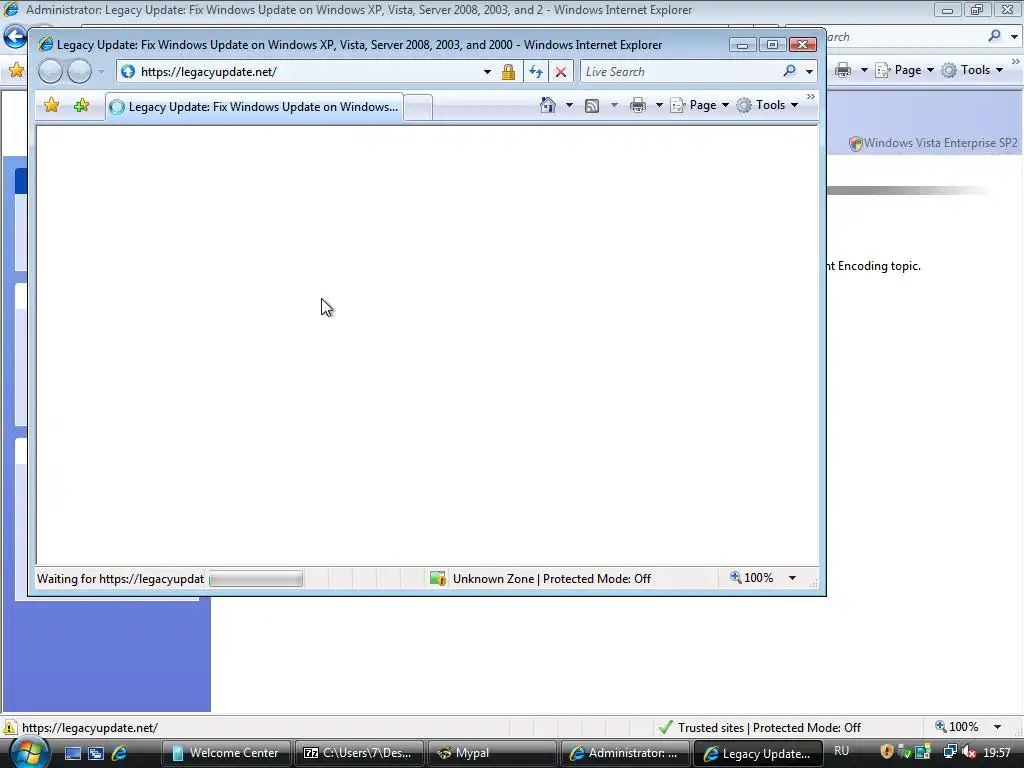Refresh the page in the front window
The height and width of the screenshot is (768, 1024).
[536, 72]
